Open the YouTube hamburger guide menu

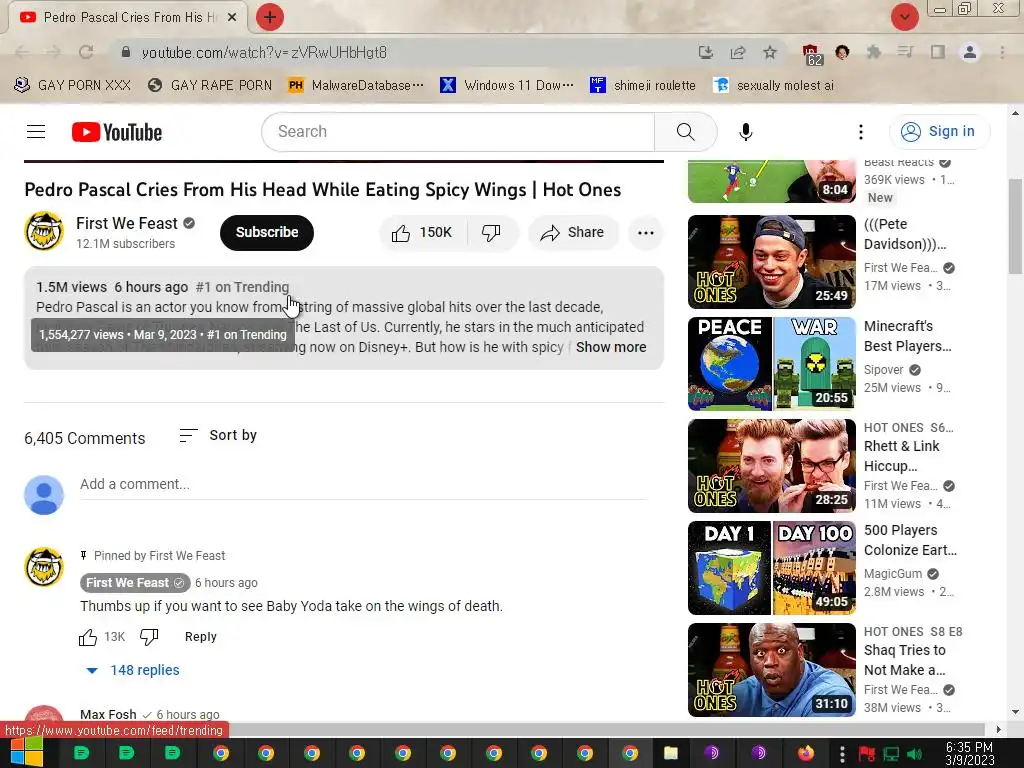(x=36, y=132)
